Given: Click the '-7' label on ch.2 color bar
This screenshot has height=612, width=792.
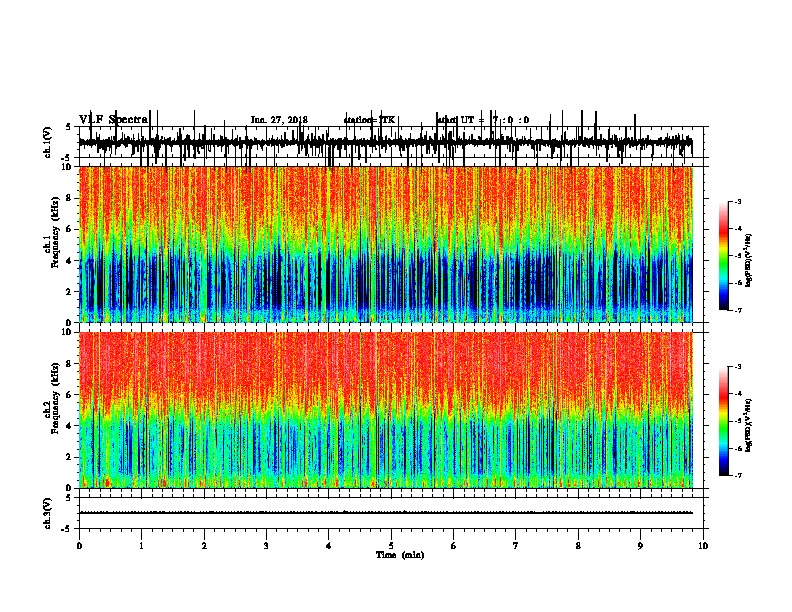Looking at the screenshot, I should [737, 475].
